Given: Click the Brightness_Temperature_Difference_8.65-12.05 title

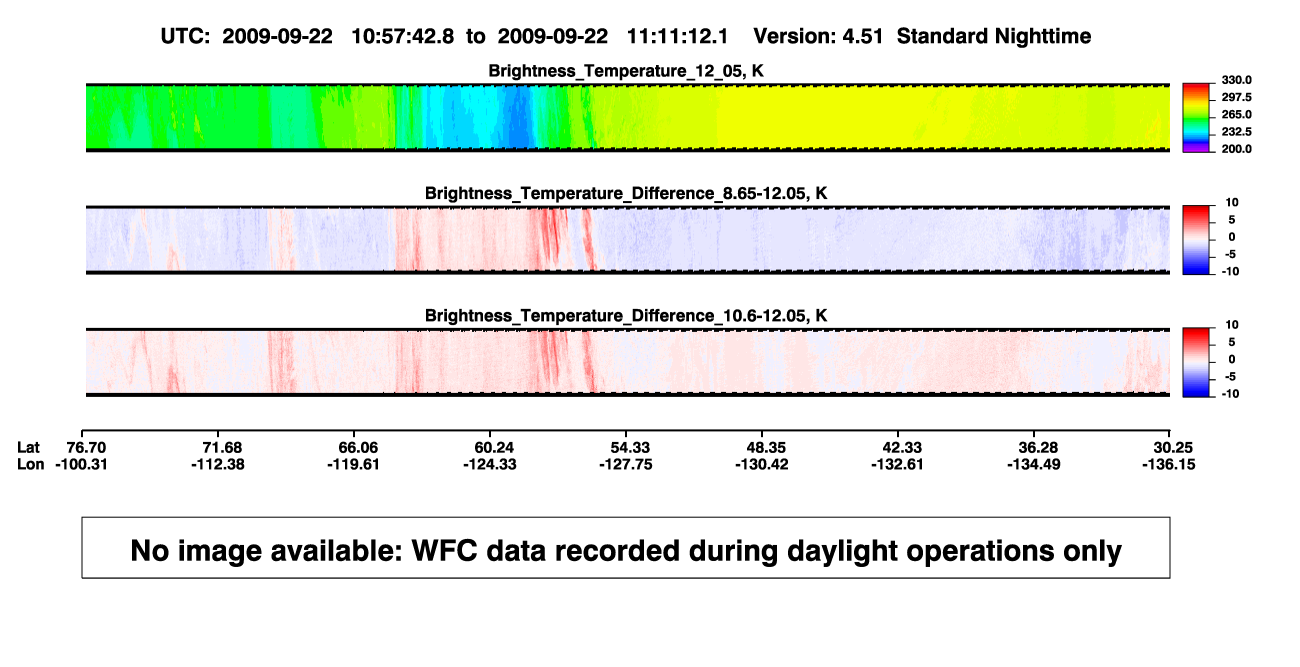Looking at the screenshot, I should click(x=626, y=193).
